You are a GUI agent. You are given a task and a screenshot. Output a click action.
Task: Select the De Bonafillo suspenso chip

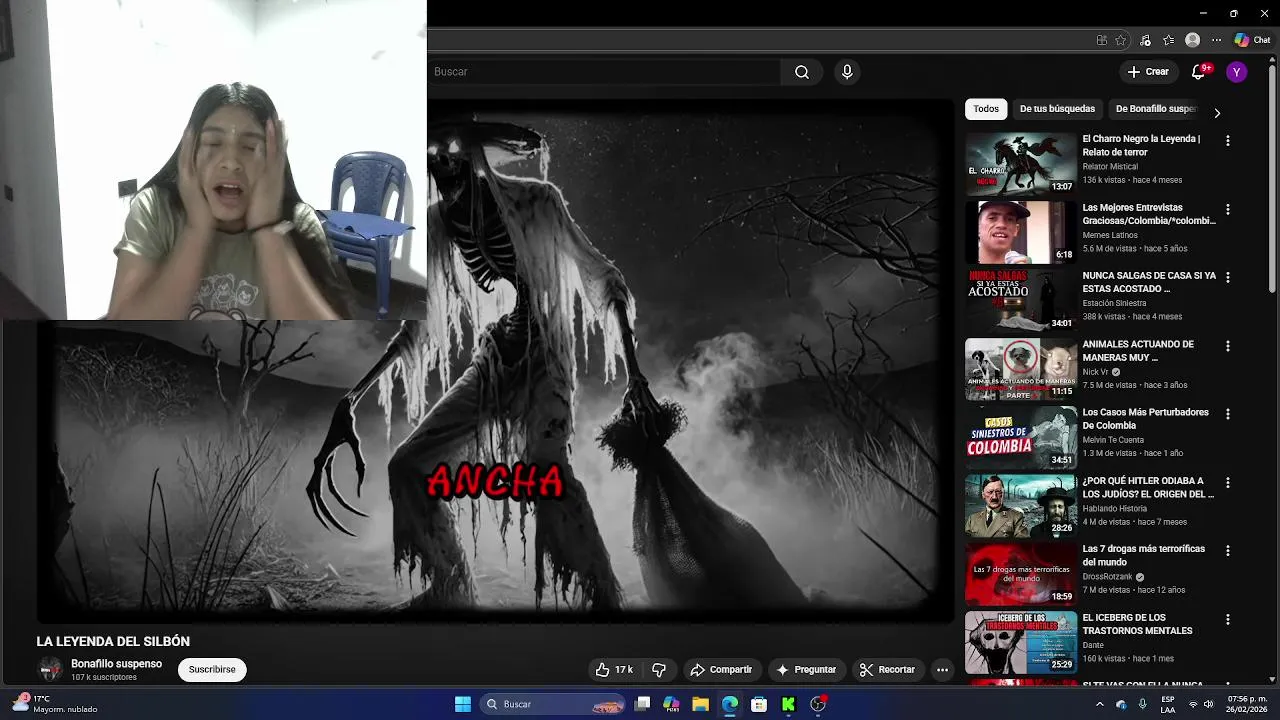[x=1156, y=109]
